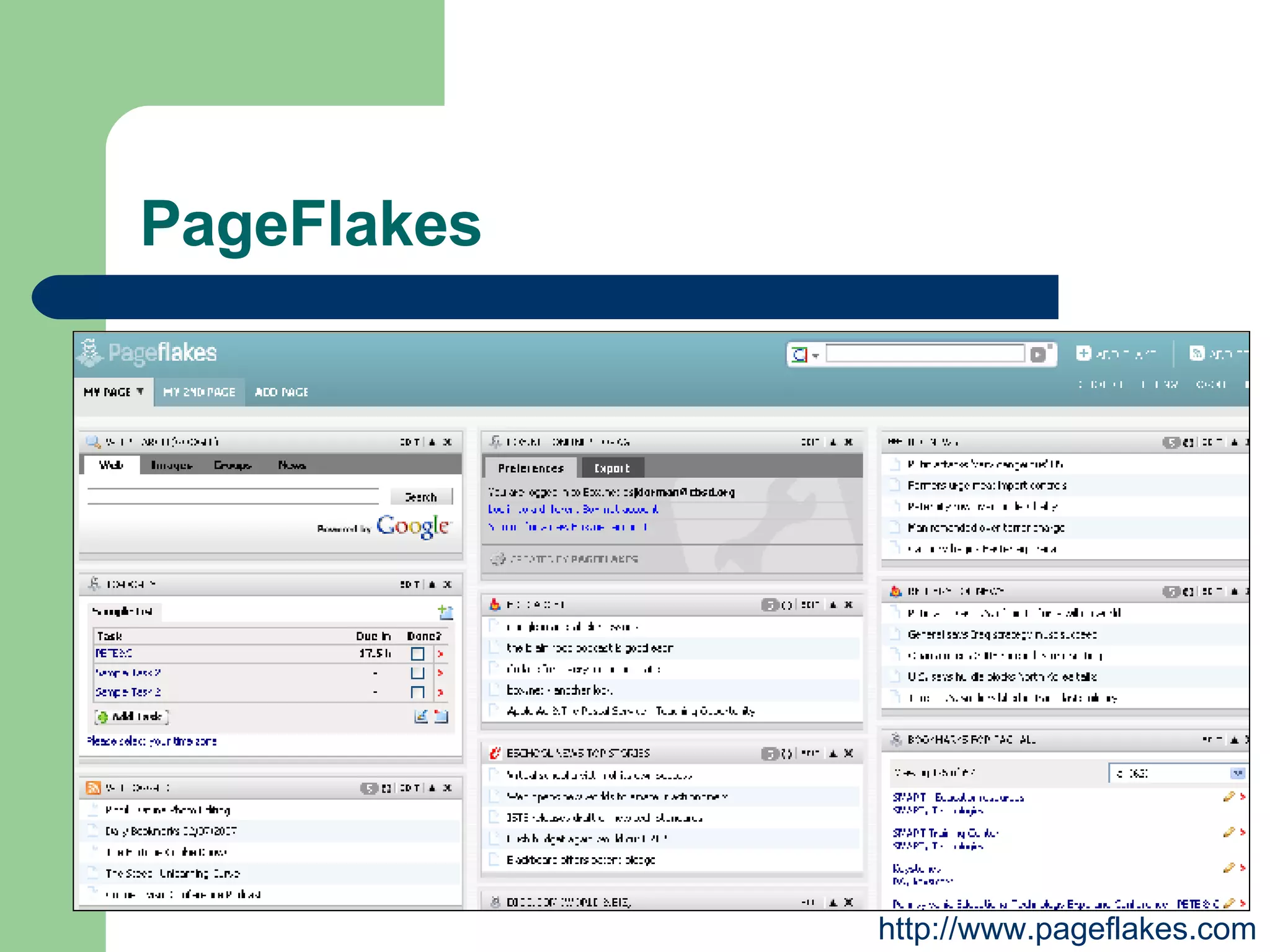Collapse the Google web search flake

[432, 442]
